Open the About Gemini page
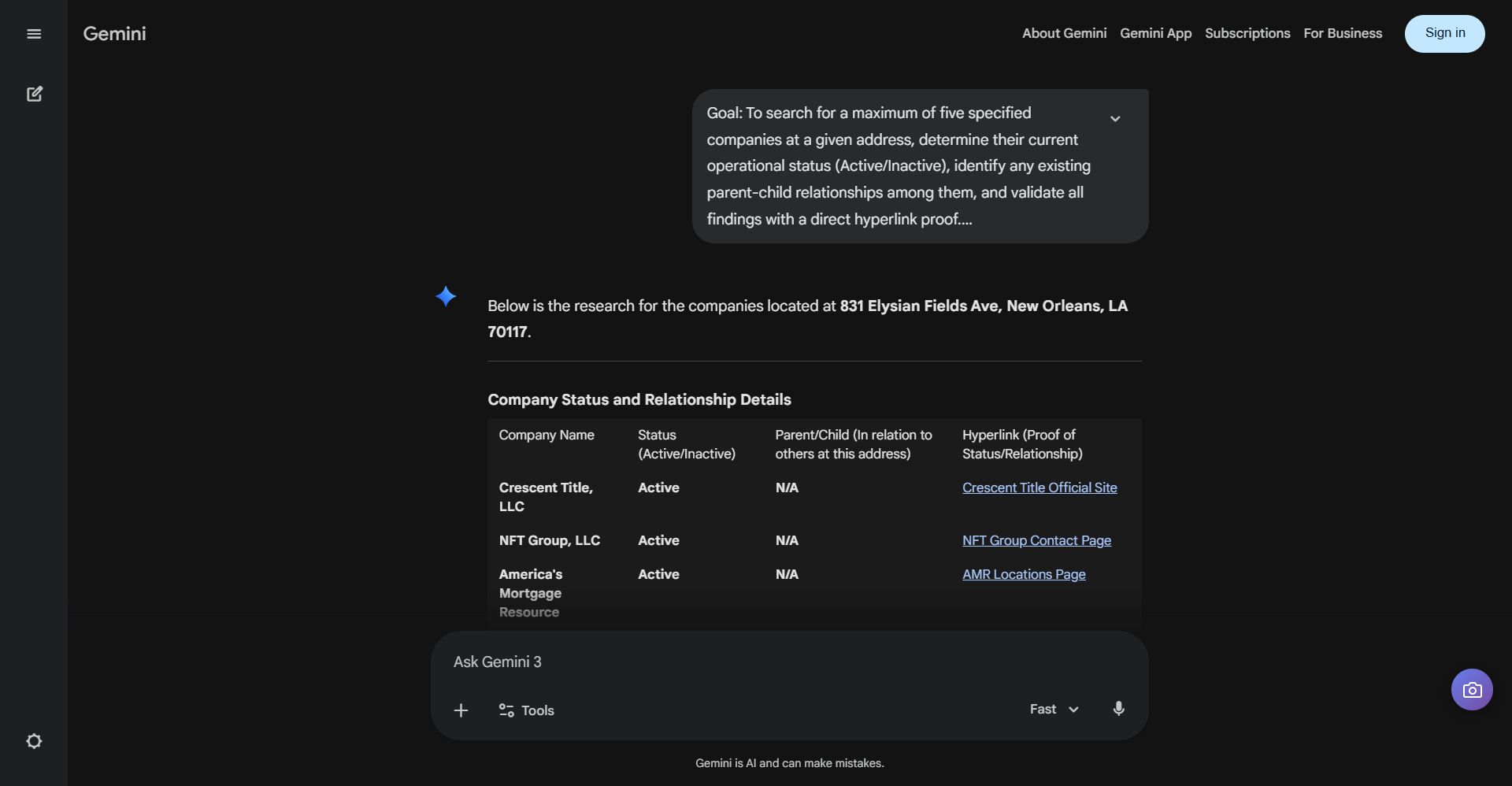 tap(1064, 33)
